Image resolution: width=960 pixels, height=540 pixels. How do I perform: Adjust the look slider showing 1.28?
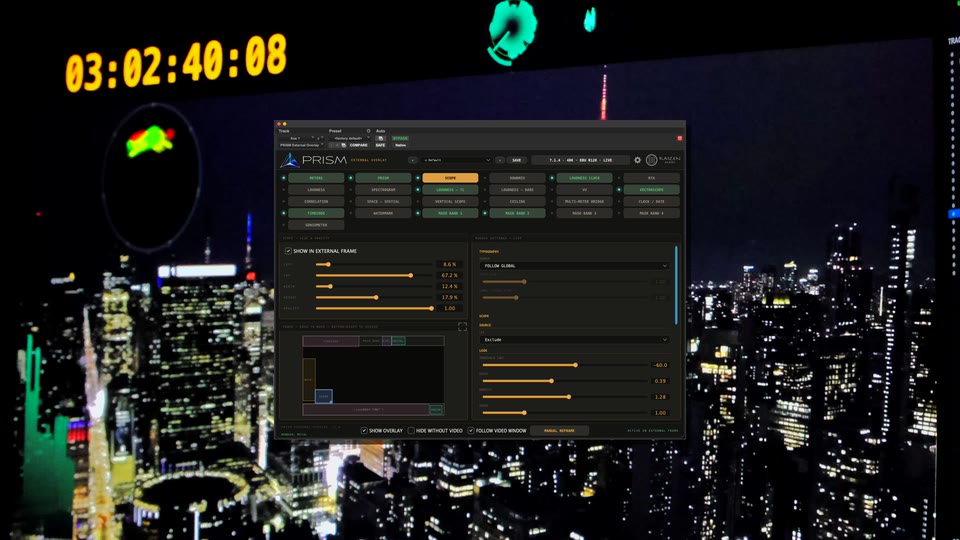click(564, 397)
